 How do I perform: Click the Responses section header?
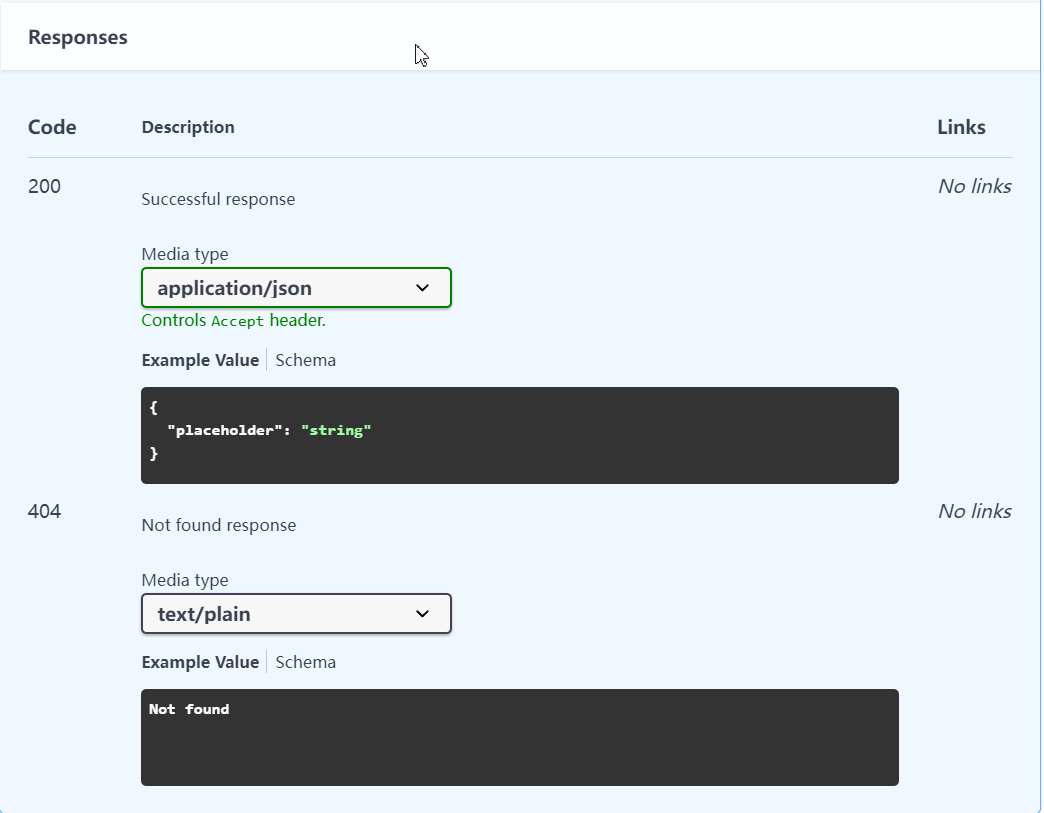click(78, 37)
